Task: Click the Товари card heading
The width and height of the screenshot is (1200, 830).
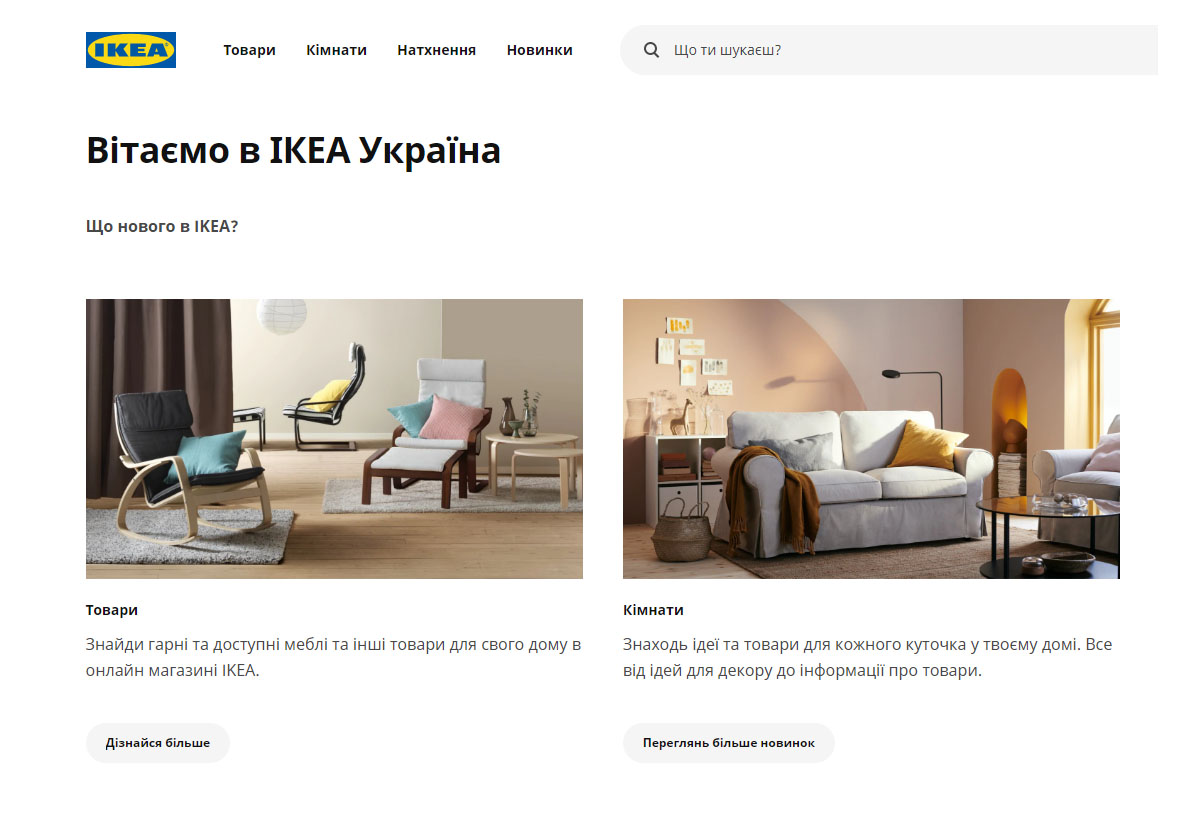Action: [x=112, y=610]
